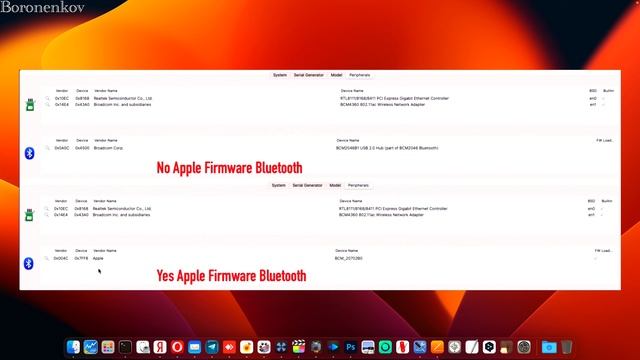The image size is (640, 360).
Task: Click the BCM2046B1 USB 2.0 Hub device name
Action: [x=387, y=148]
